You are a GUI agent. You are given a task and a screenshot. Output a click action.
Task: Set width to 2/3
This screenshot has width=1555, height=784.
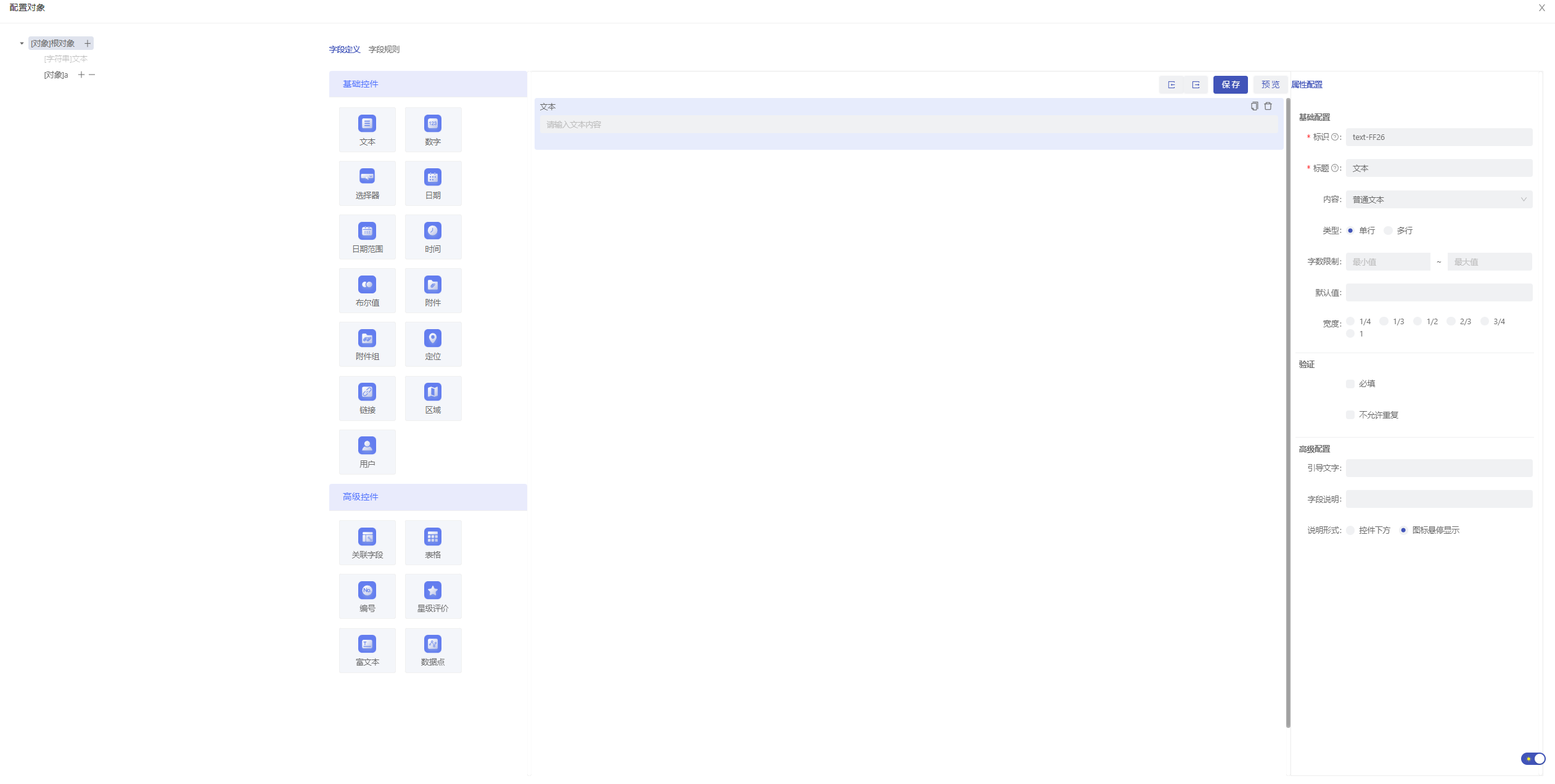[1451, 321]
